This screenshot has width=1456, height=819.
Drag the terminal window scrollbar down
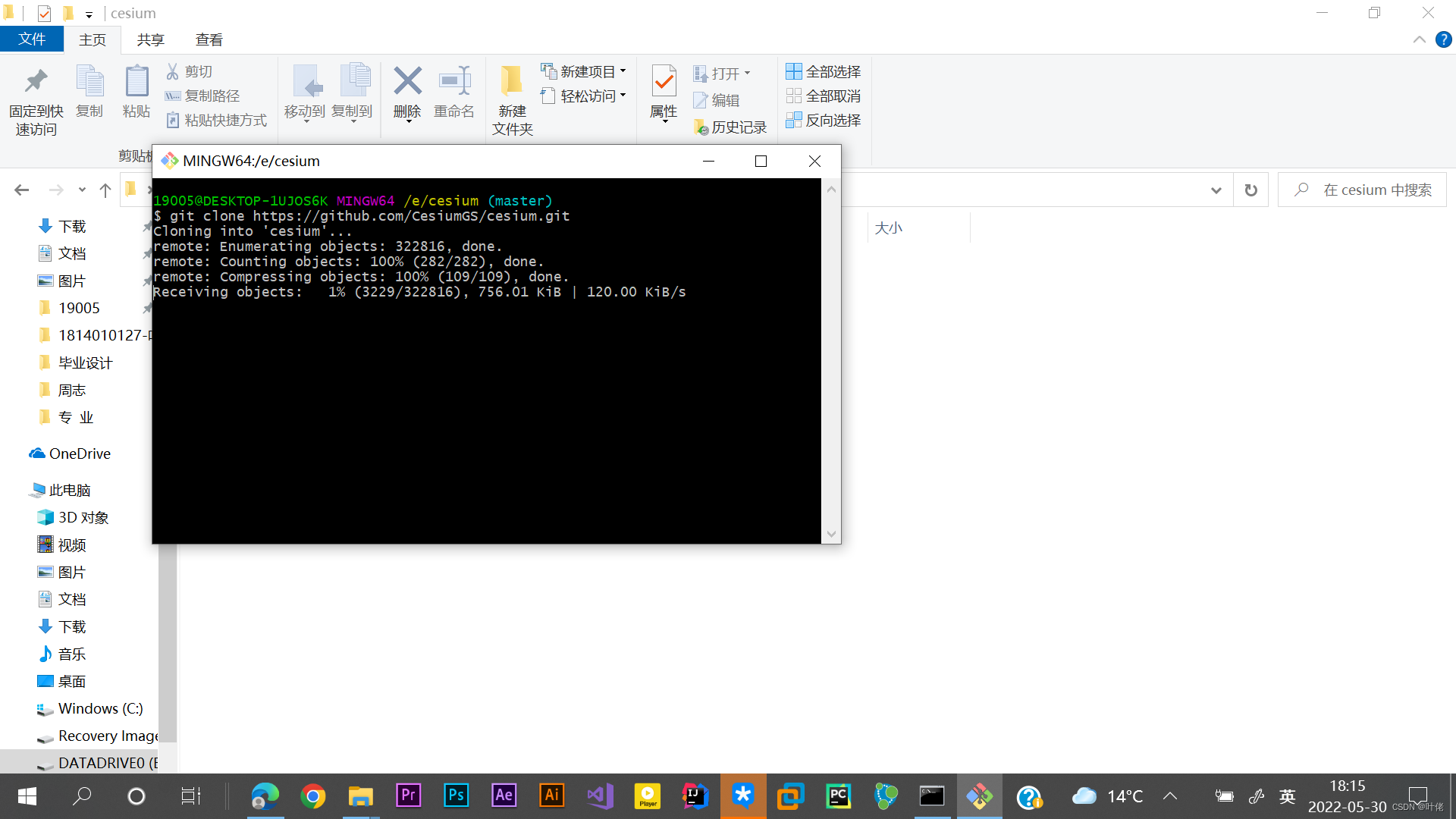831,534
